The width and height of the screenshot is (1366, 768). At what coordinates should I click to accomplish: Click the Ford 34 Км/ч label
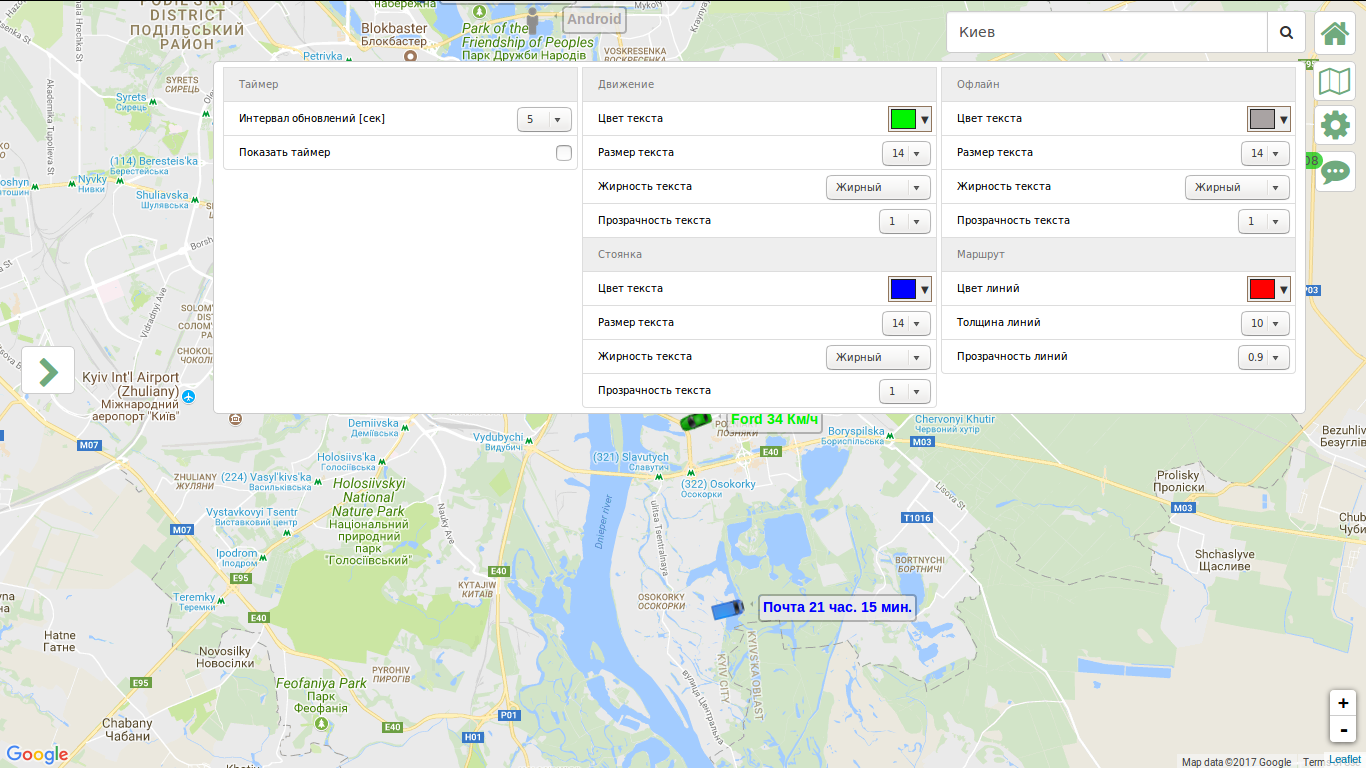pos(774,419)
